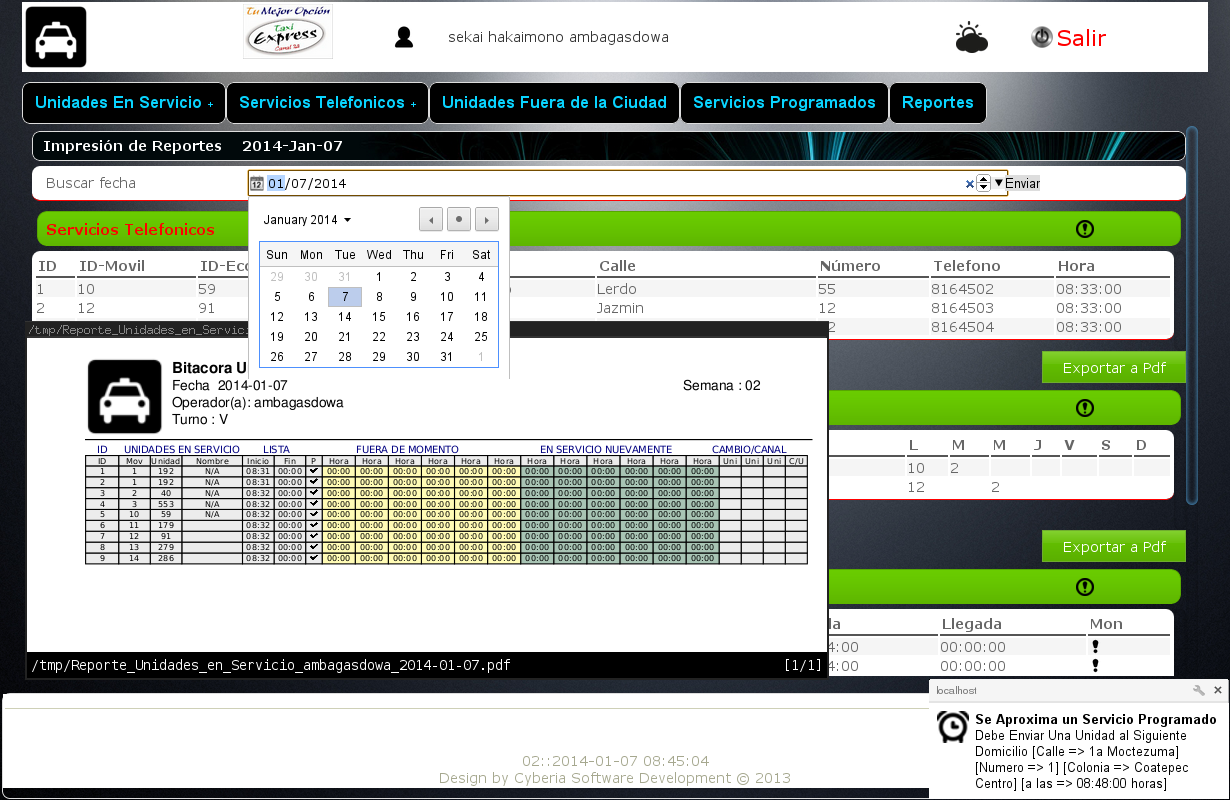
Task: Toggle the P checkbox for unit 286
Action: [x=313, y=557]
